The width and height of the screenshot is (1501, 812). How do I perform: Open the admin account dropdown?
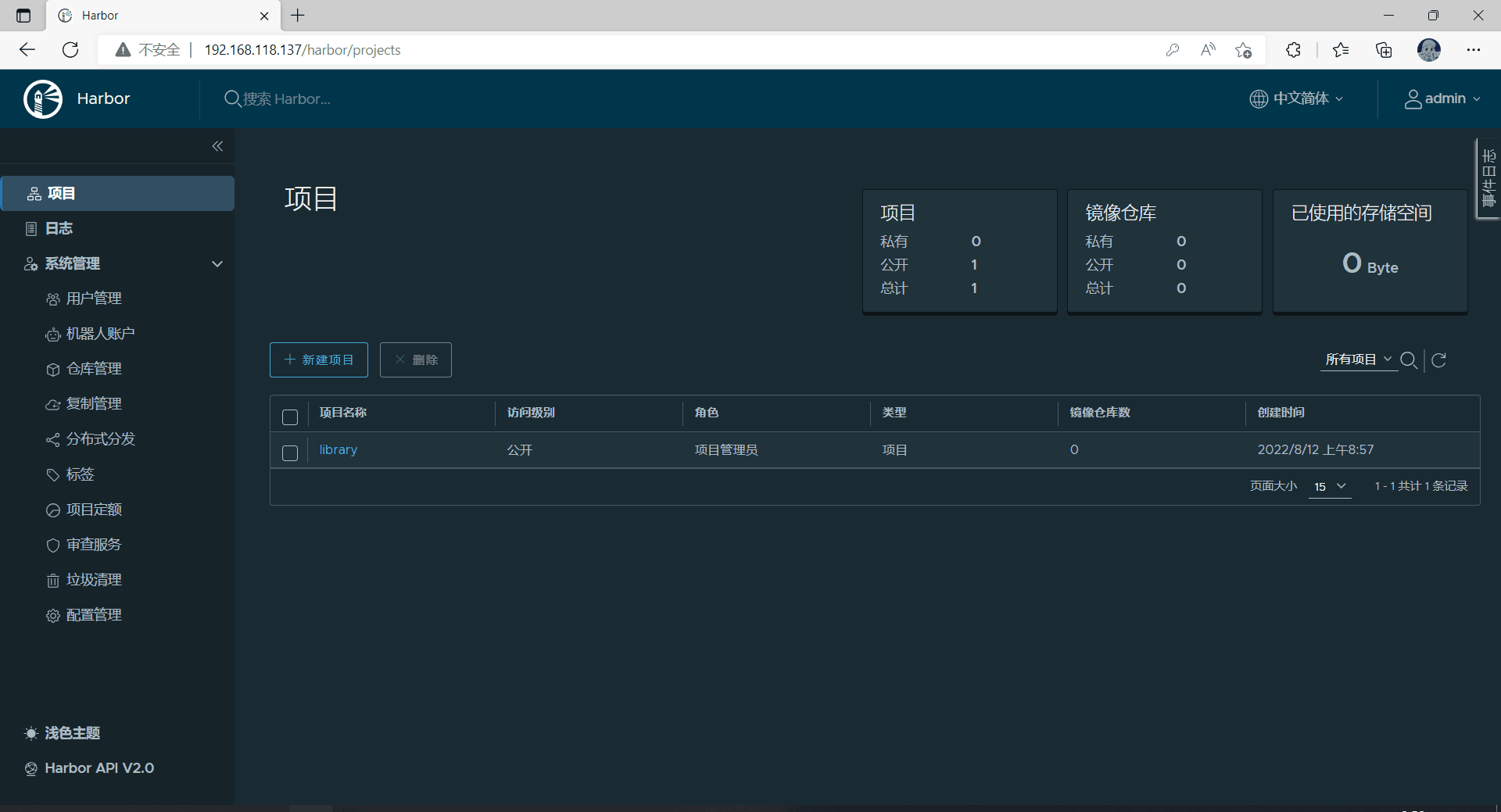(1442, 98)
